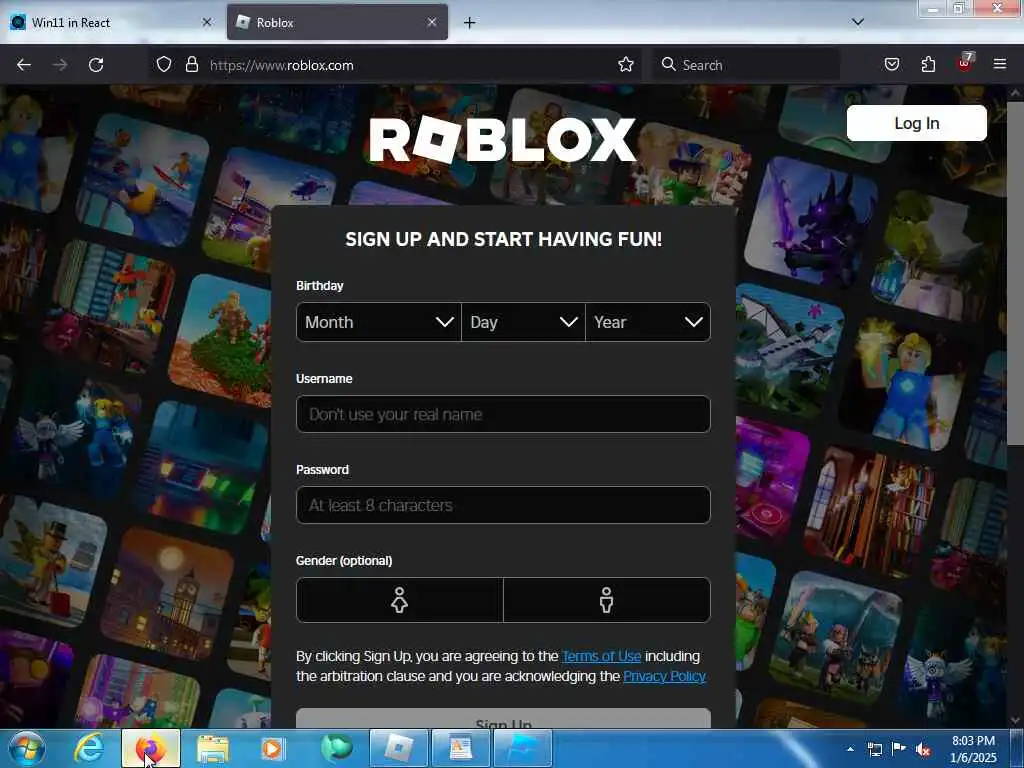Click the site security padlock icon

191,65
